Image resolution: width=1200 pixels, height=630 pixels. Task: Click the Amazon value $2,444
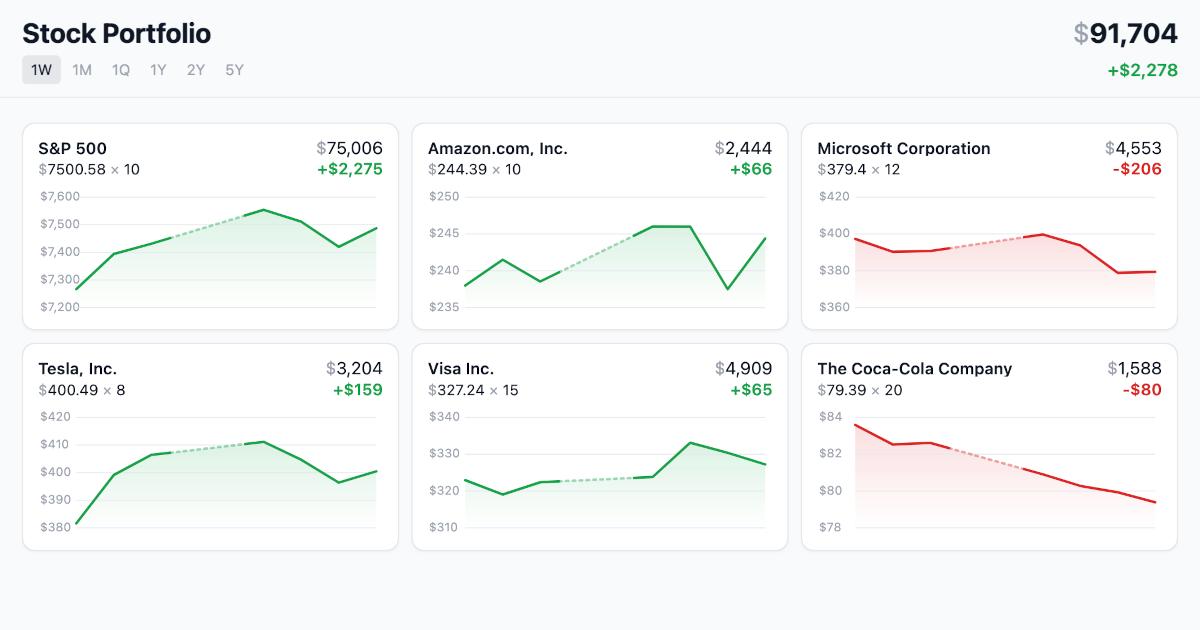[x=744, y=148]
